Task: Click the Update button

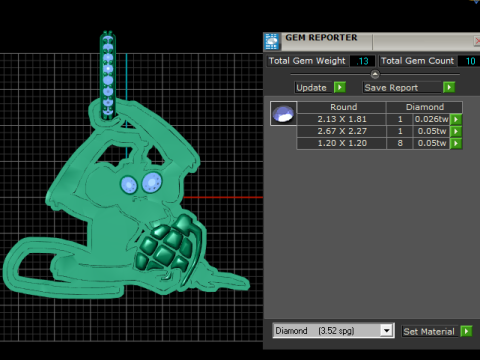Action: (x=314, y=88)
